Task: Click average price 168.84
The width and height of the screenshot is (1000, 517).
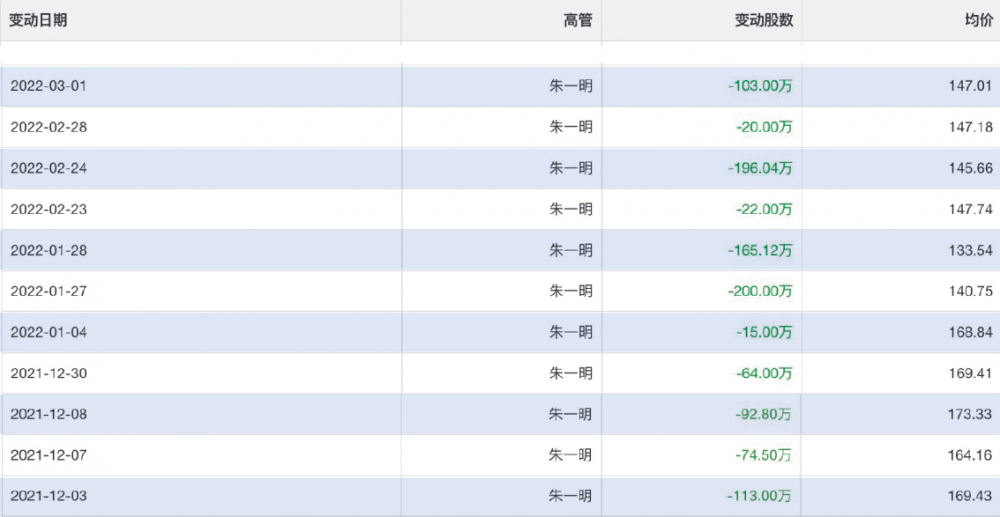Action: tap(971, 332)
